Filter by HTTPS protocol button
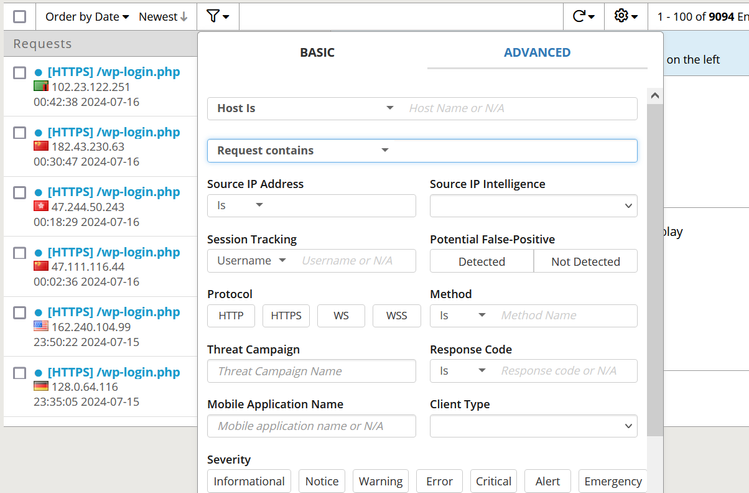 [x=286, y=316]
